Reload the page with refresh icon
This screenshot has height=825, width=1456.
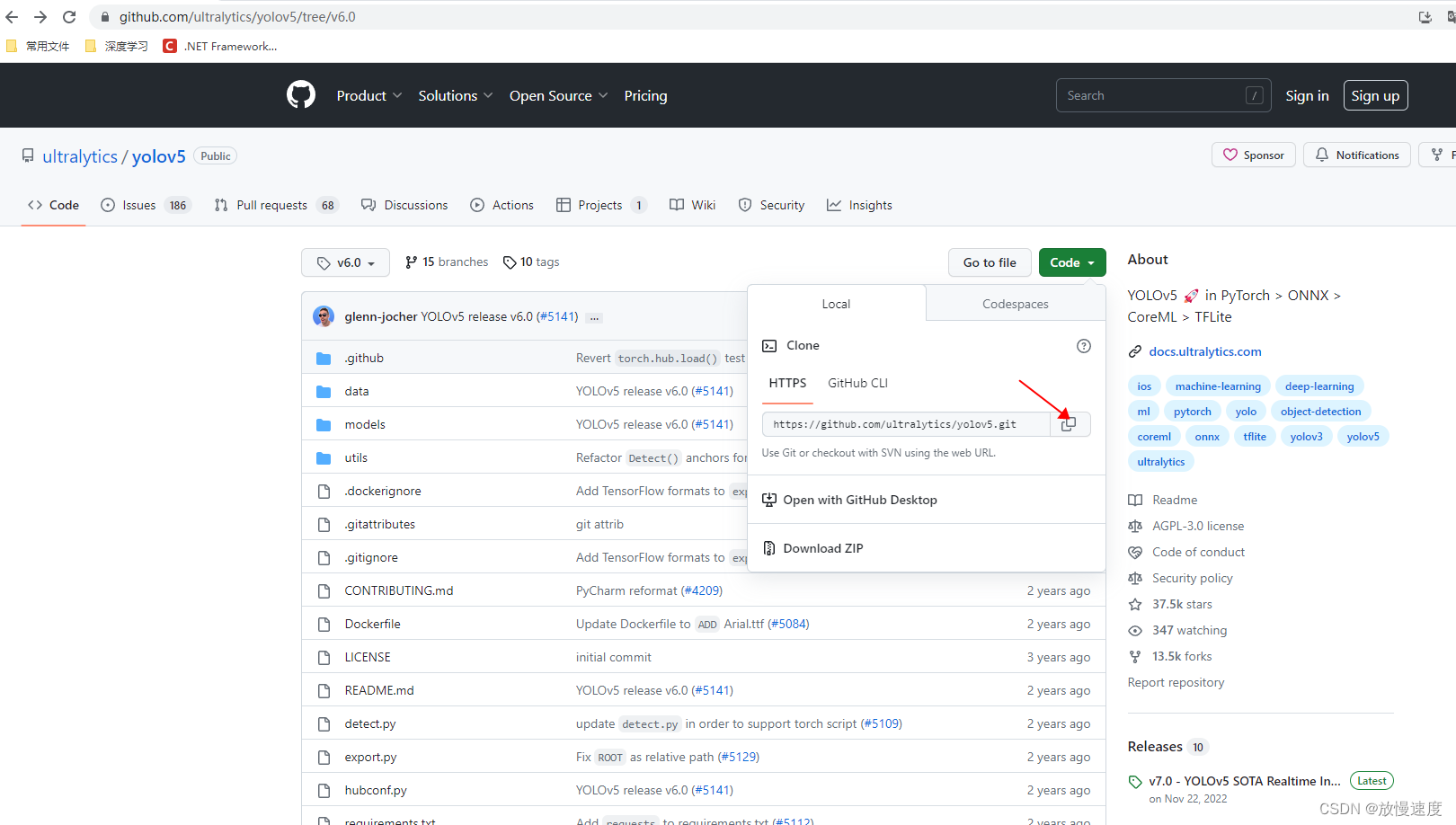[69, 17]
